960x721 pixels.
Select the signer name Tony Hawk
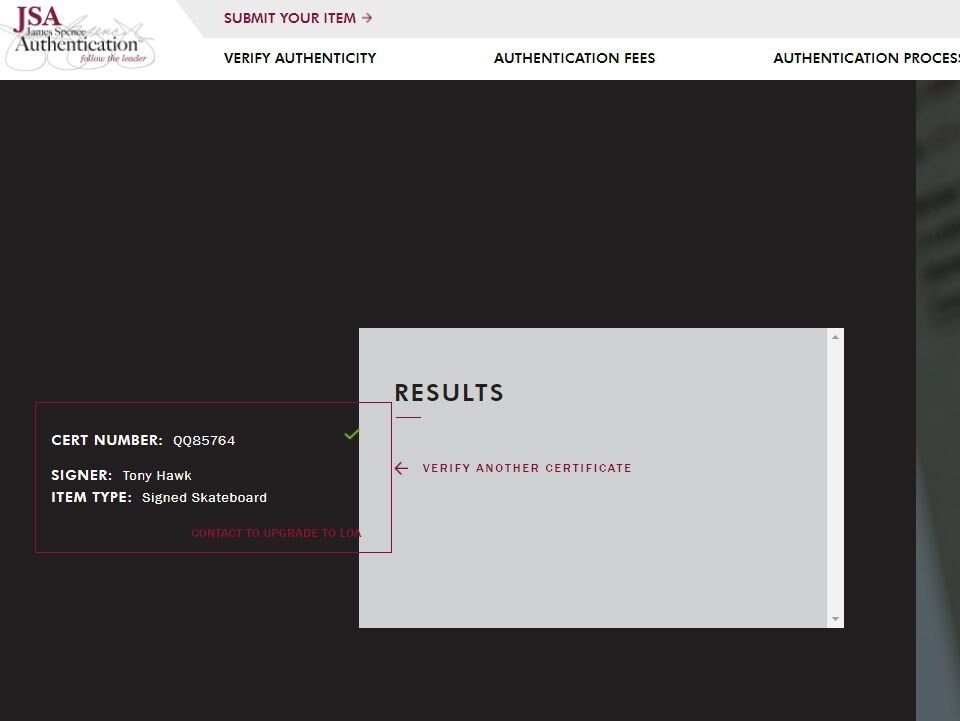157,476
